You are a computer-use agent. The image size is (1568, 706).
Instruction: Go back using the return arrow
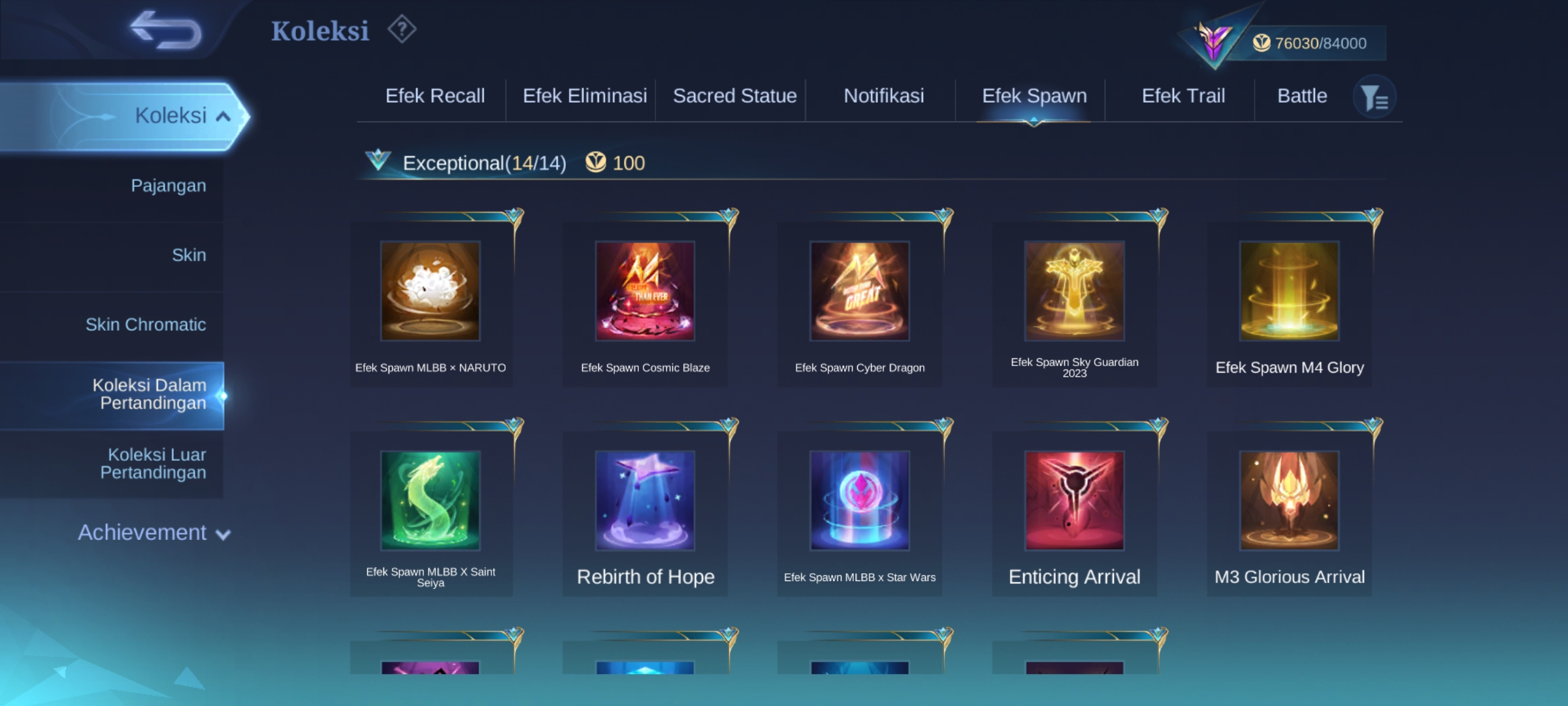coord(166,30)
